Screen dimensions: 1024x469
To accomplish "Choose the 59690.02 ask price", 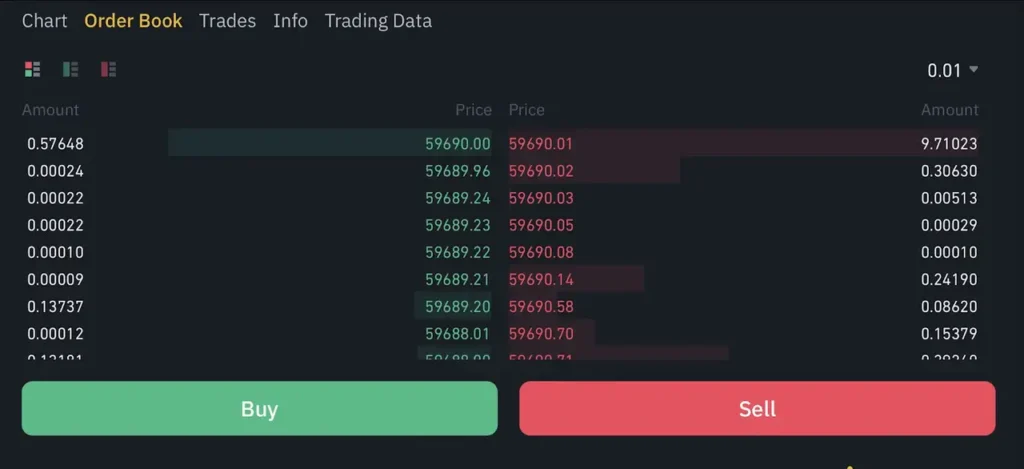I will (x=541, y=171).
